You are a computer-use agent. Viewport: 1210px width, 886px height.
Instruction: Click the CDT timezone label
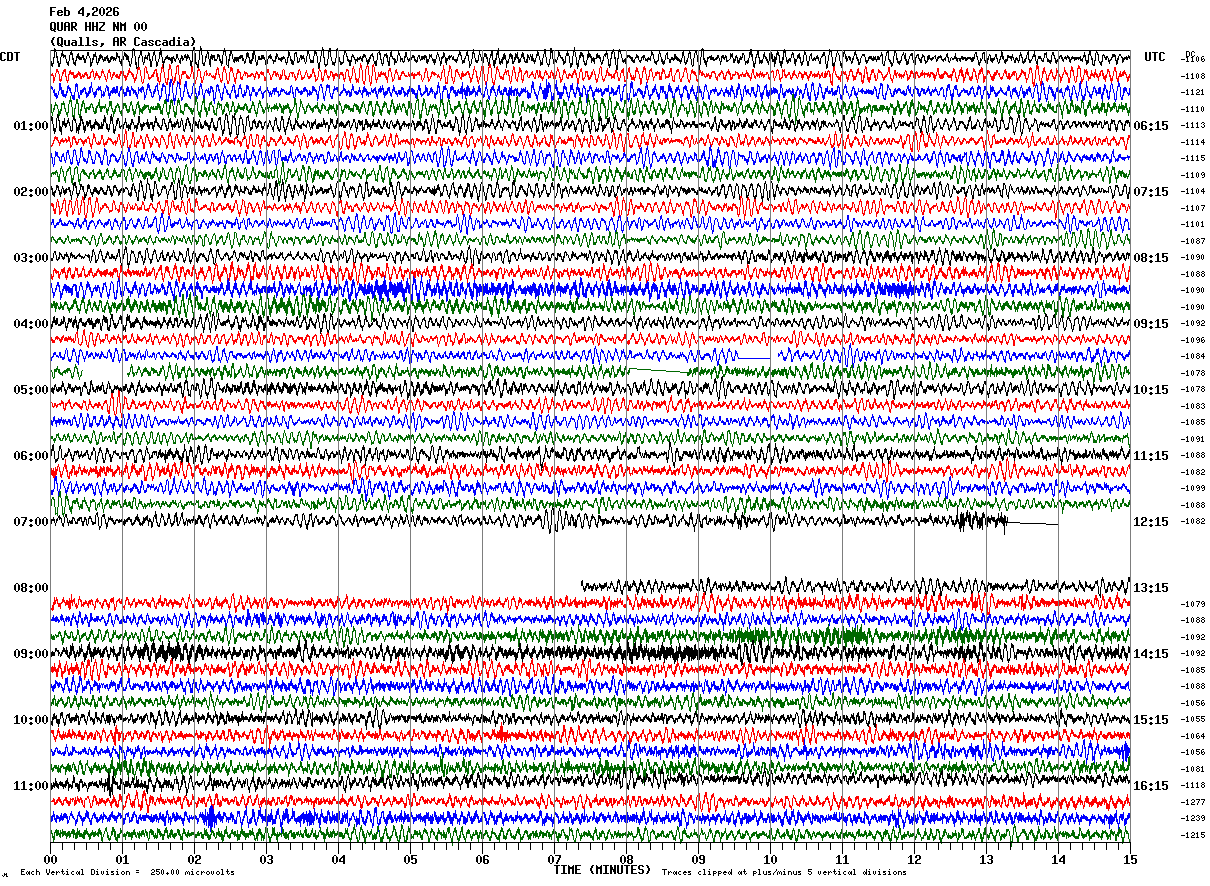pyautogui.click(x=10, y=57)
